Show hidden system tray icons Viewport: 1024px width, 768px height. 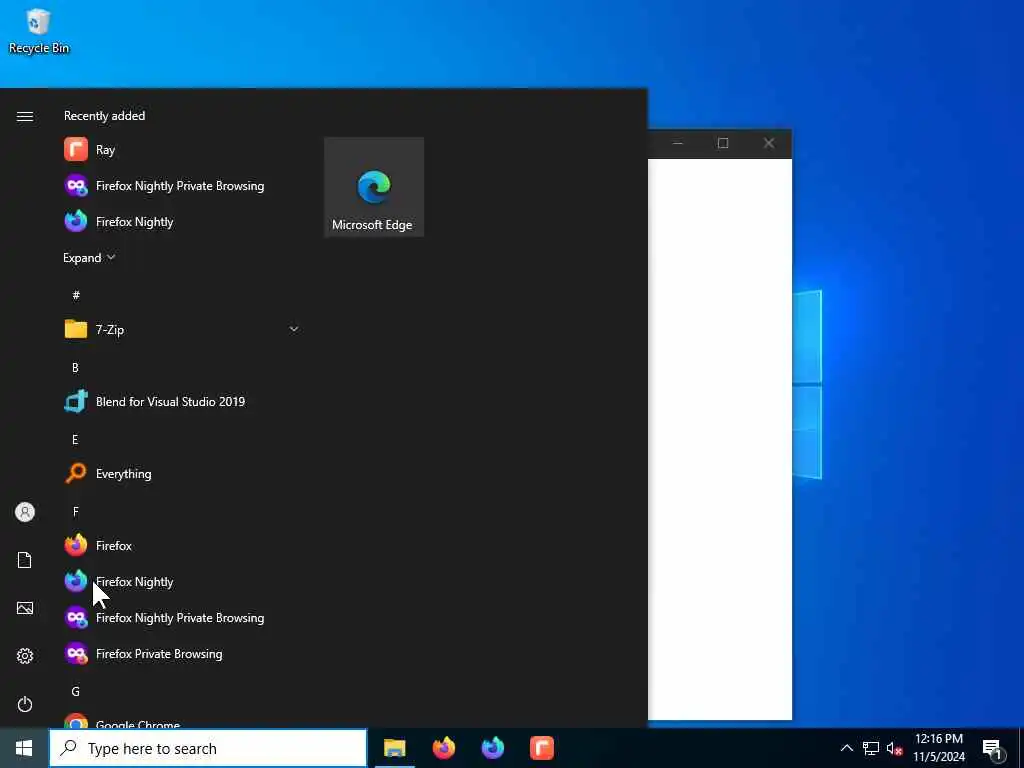(846, 748)
